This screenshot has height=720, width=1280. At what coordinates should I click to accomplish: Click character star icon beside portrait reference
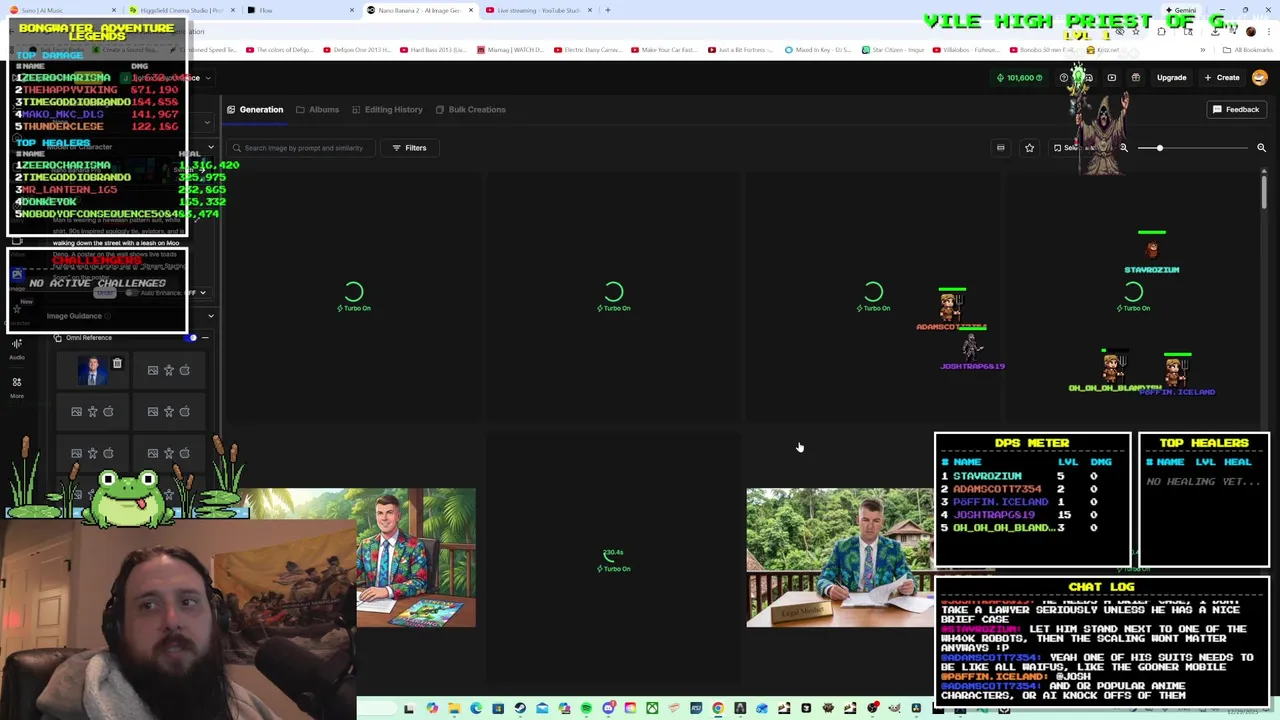point(168,370)
